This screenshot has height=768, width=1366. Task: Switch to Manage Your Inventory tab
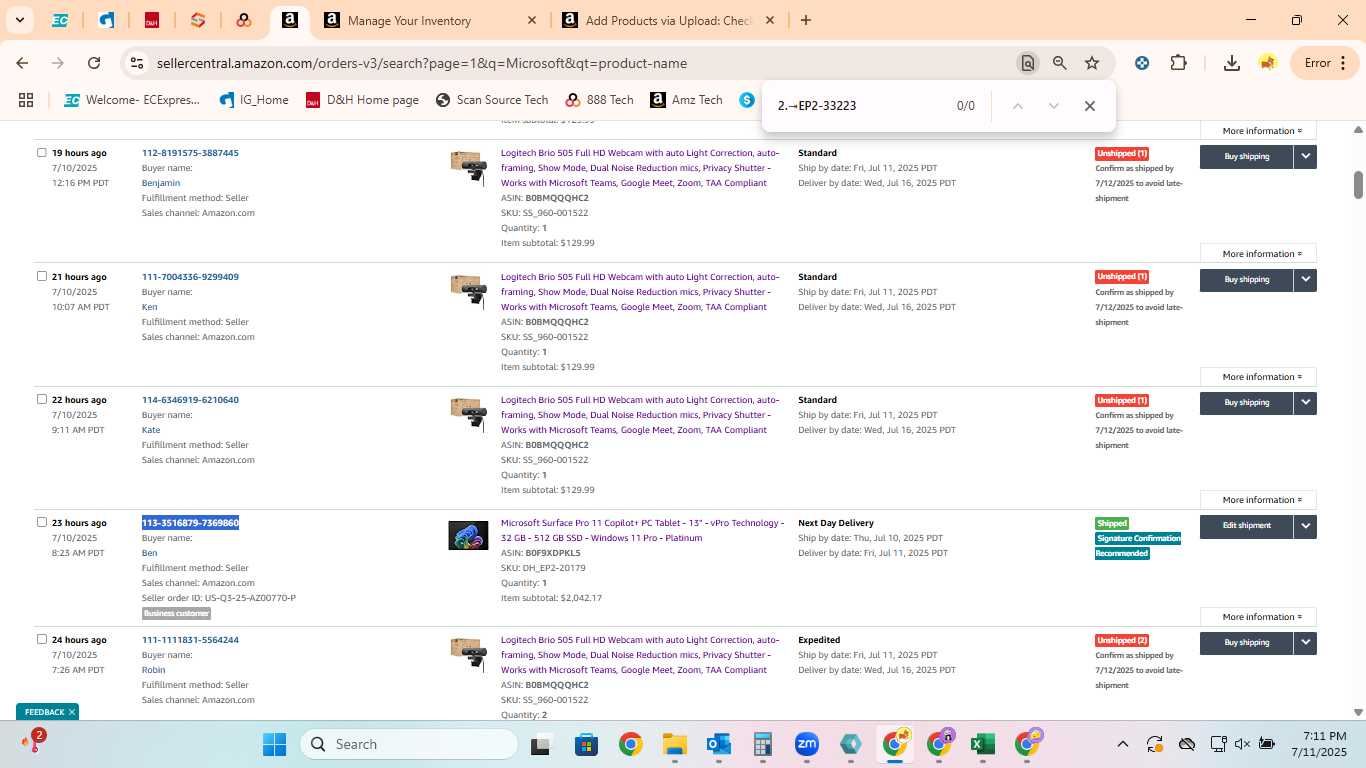tap(429, 20)
